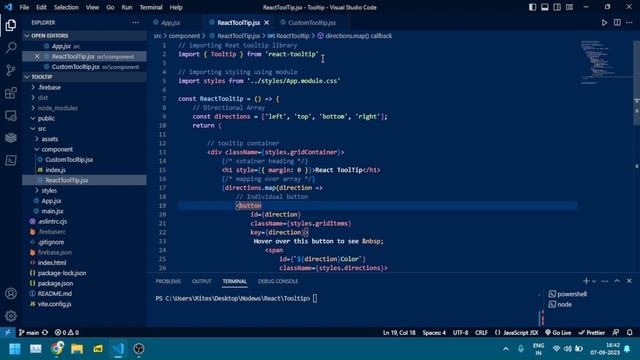640x360 pixels.
Task: Open Explorer Views and More Actions
Action: pos(136,22)
